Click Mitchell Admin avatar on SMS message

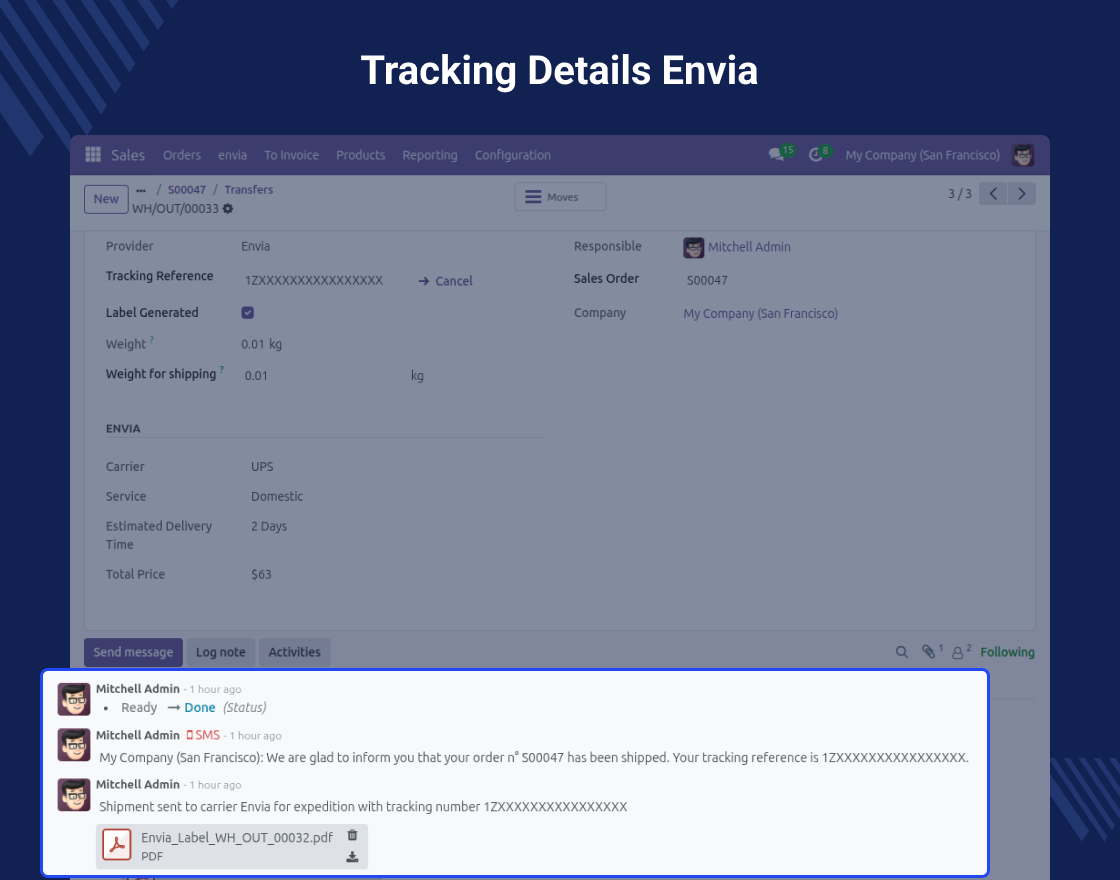pos(74,745)
